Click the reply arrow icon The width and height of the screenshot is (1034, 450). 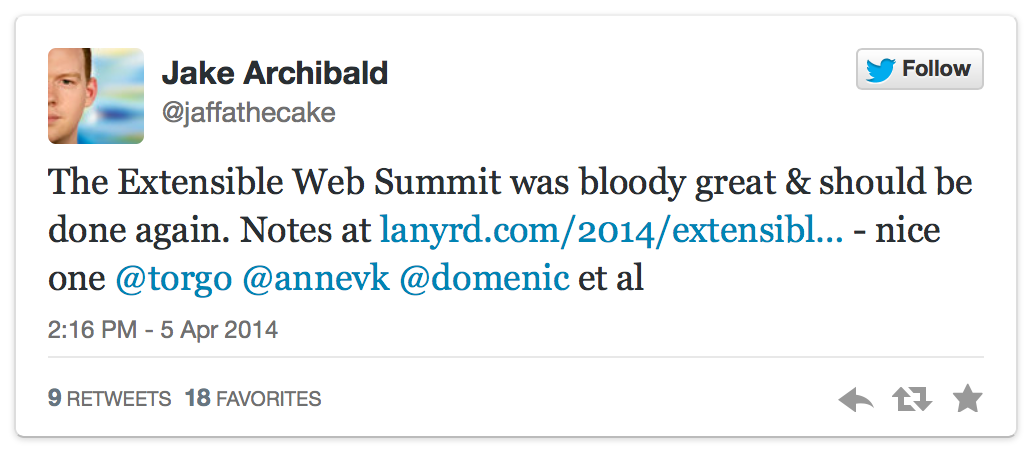[x=856, y=401]
